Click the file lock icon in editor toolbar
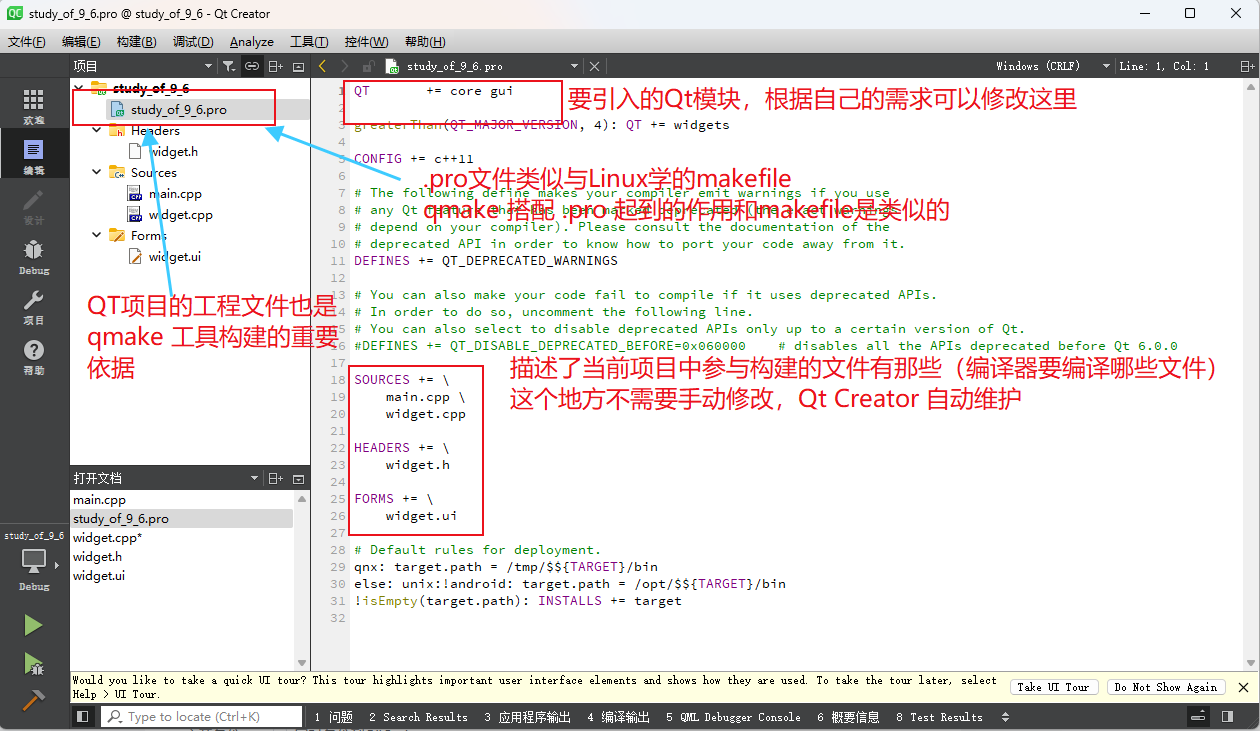This screenshot has height=731, width=1260. (368, 66)
